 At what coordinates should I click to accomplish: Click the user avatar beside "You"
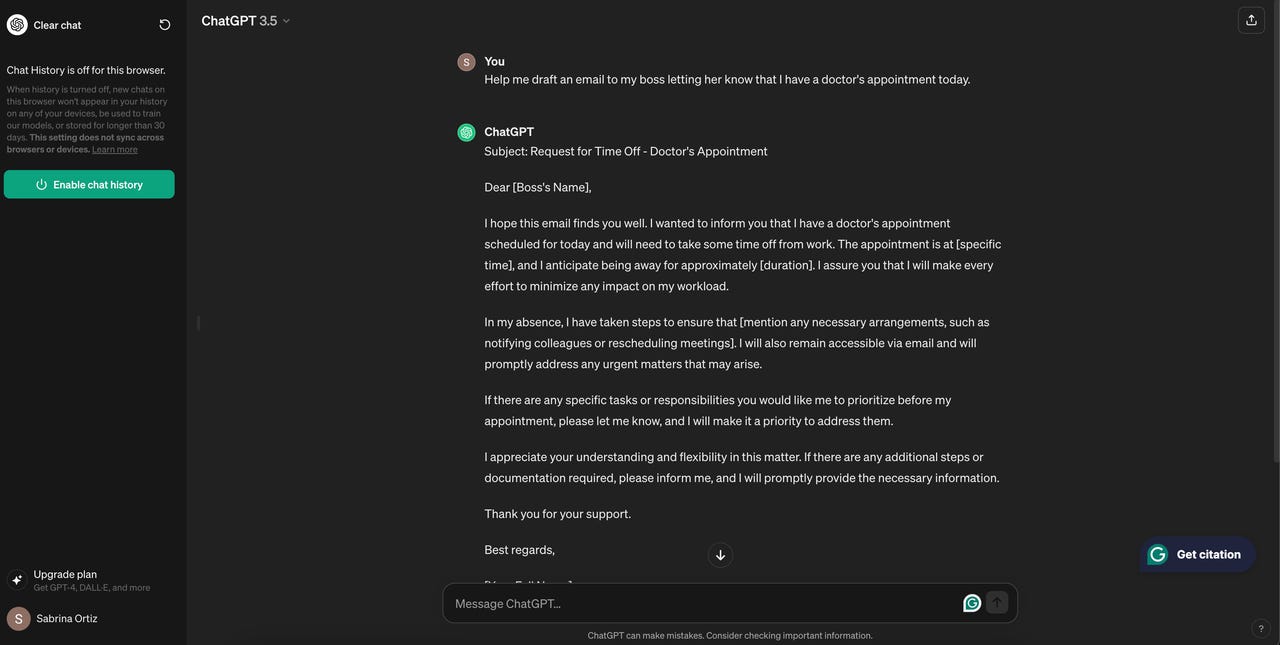tap(466, 62)
